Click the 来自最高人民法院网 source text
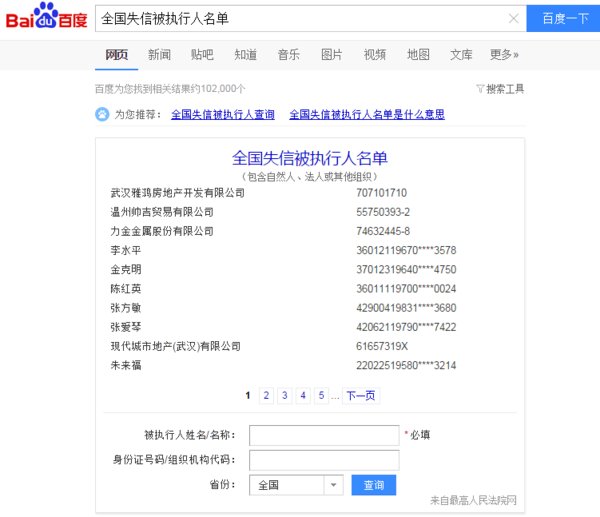The height and width of the screenshot is (517, 600). 473,500
